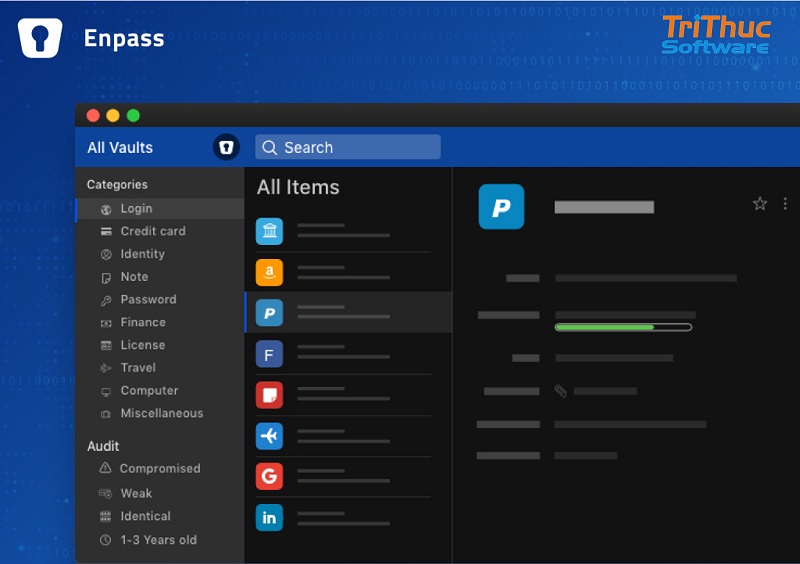Click the Categories section header
Image resolution: width=800 pixels, height=564 pixels.
click(x=117, y=184)
